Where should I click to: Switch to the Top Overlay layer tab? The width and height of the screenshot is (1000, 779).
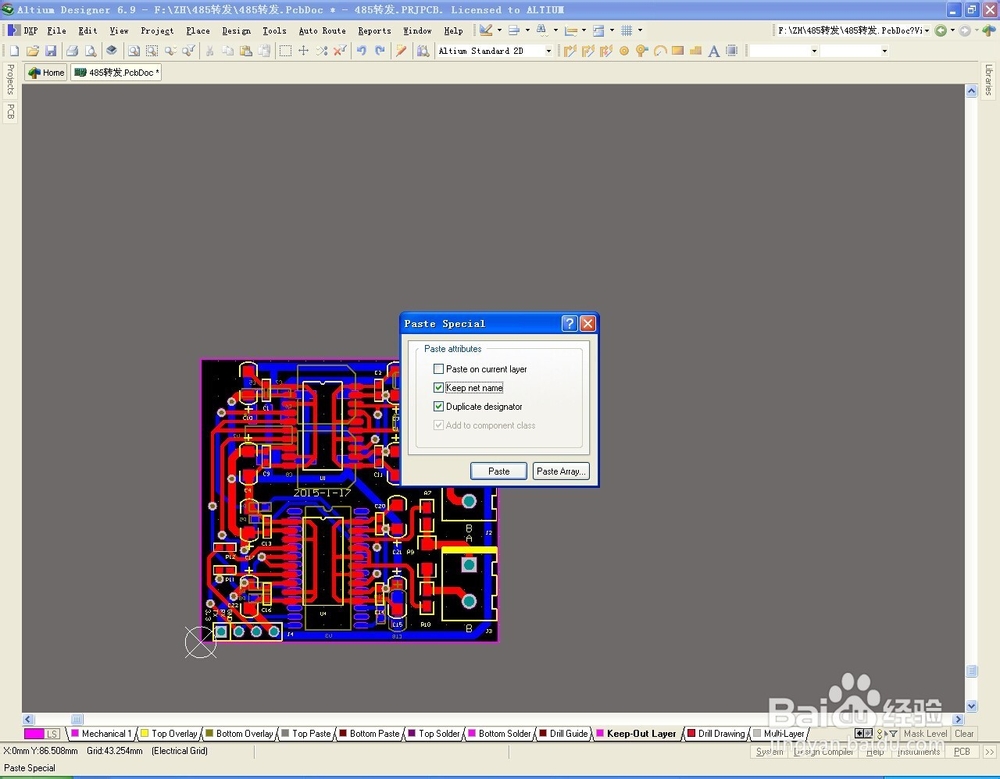168,734
